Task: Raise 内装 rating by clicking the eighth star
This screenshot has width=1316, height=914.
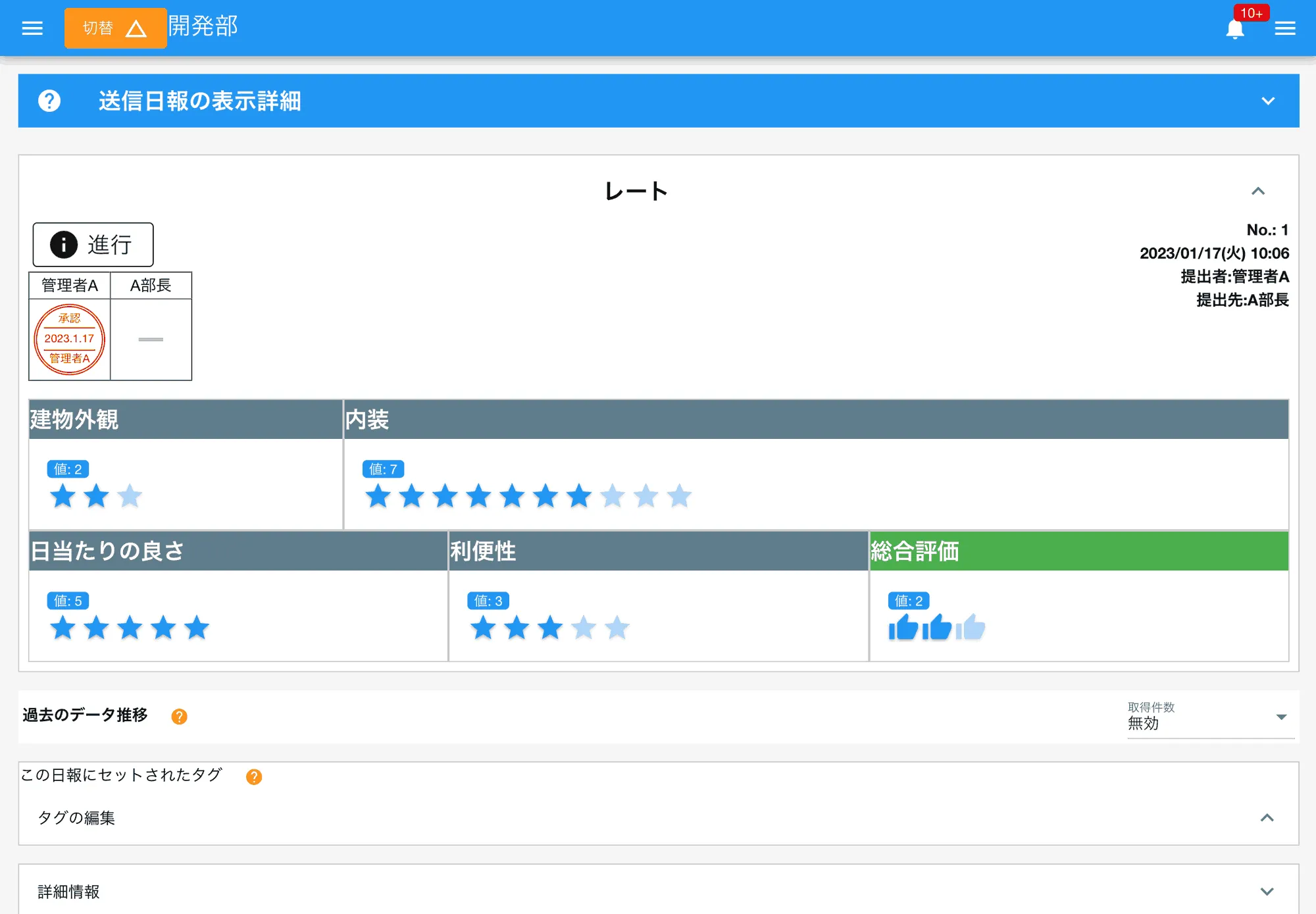Action: [x=613, y=496]
